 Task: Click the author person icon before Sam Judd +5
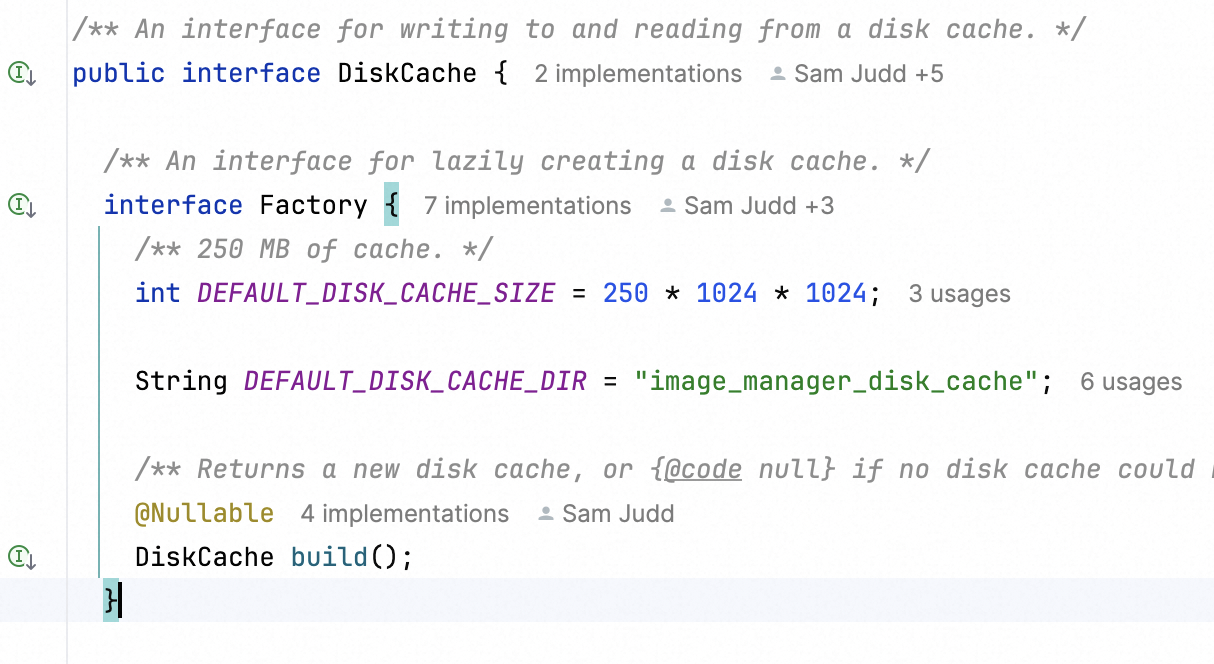pyautogui.click(x=778, y=74)
